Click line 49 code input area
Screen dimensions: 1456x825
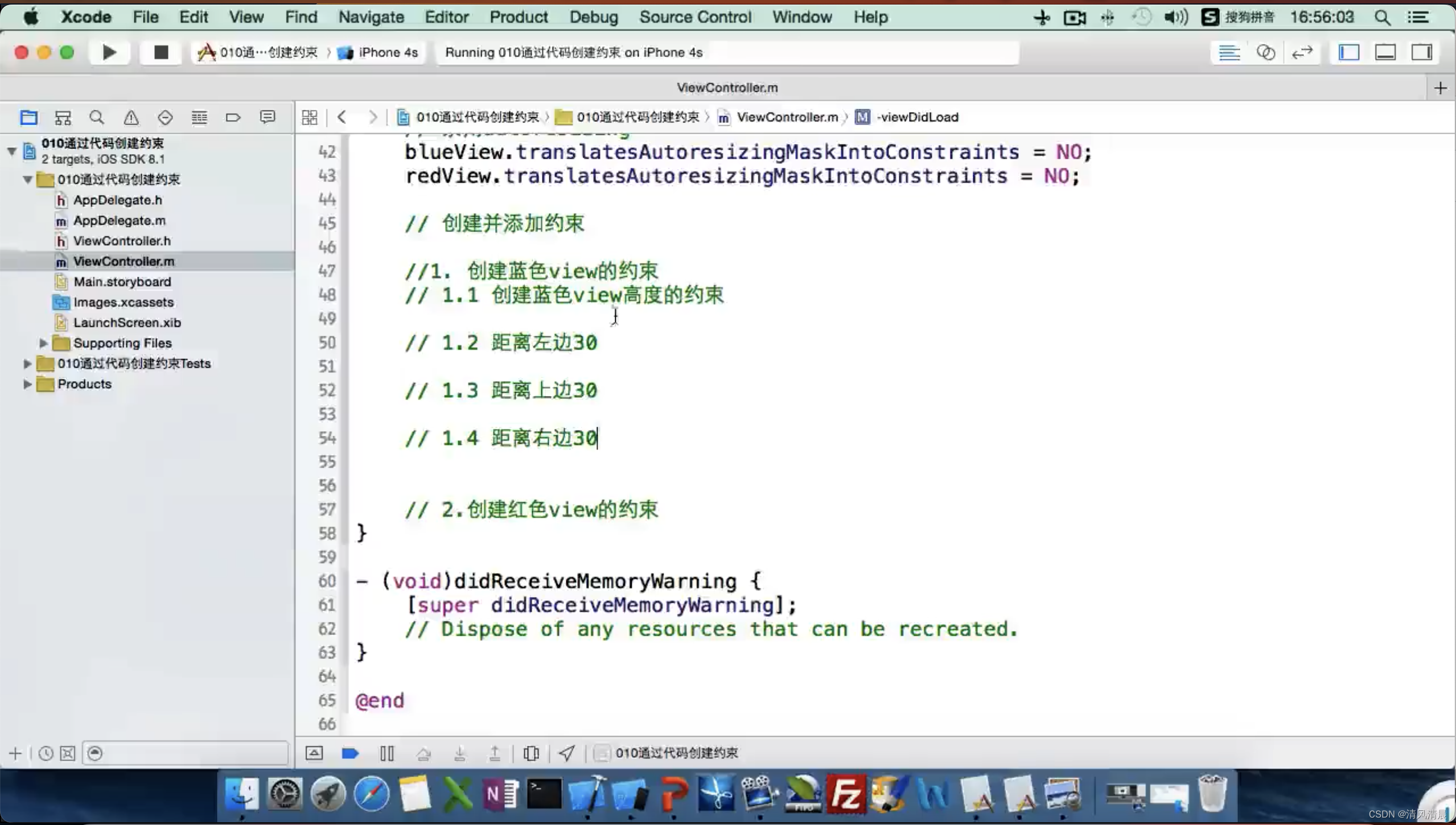tap(615, 318)
